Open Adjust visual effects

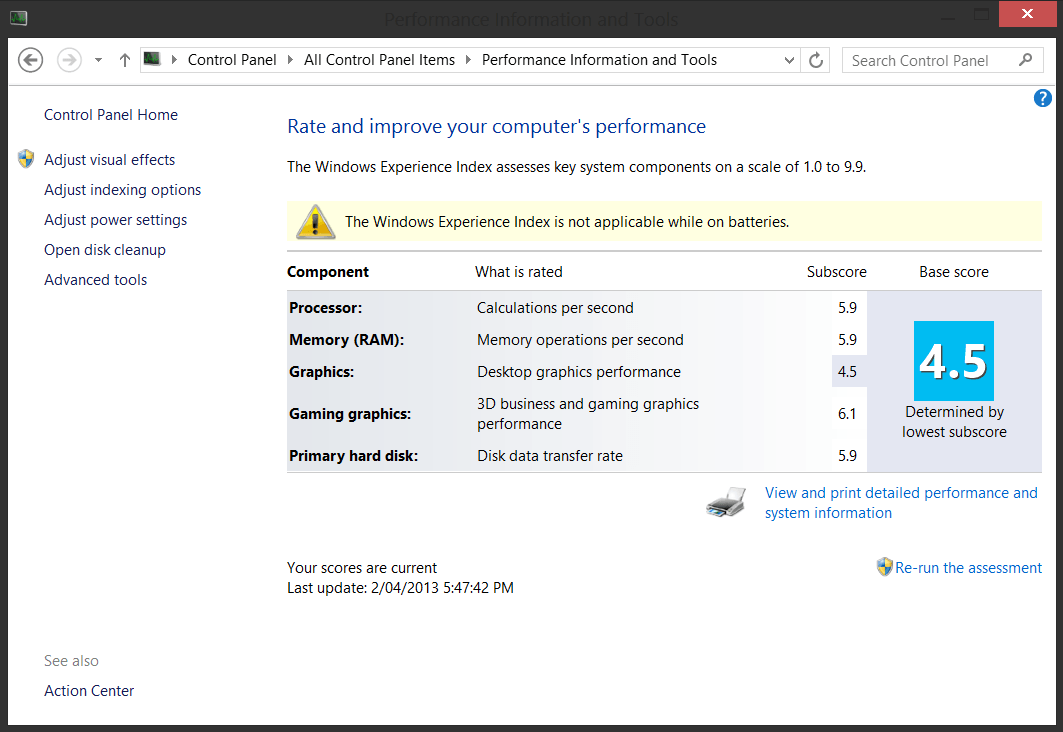click(x=110, y=160)
